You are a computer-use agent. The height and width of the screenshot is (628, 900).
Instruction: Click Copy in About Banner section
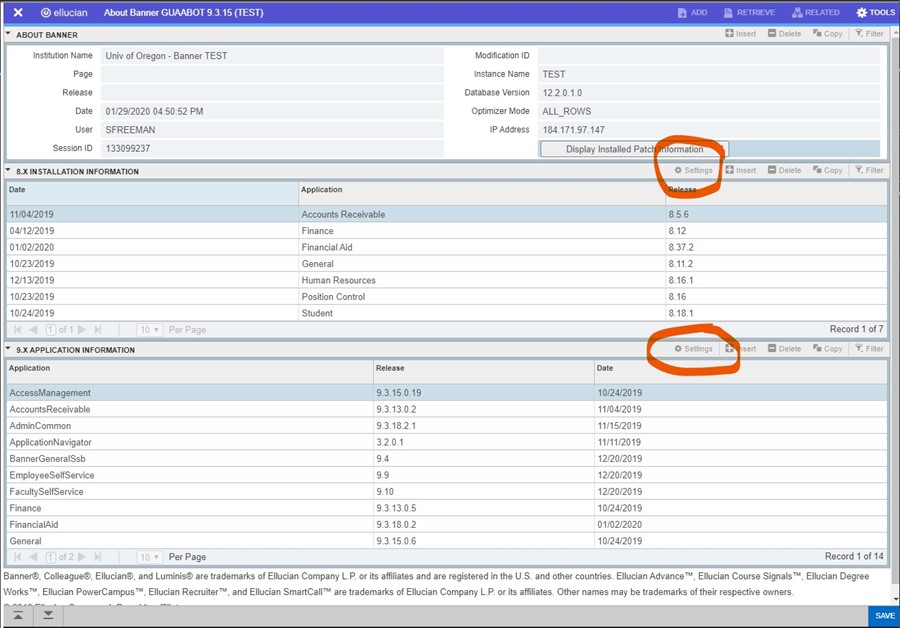click(828, 34)
